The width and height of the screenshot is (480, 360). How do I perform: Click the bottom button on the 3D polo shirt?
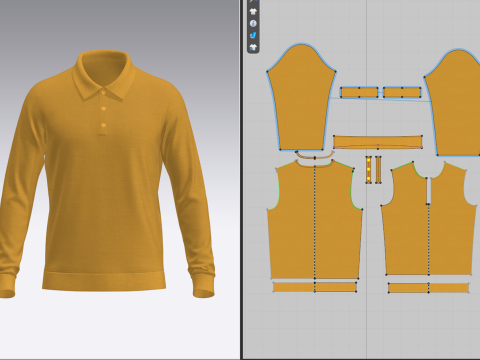104,125
